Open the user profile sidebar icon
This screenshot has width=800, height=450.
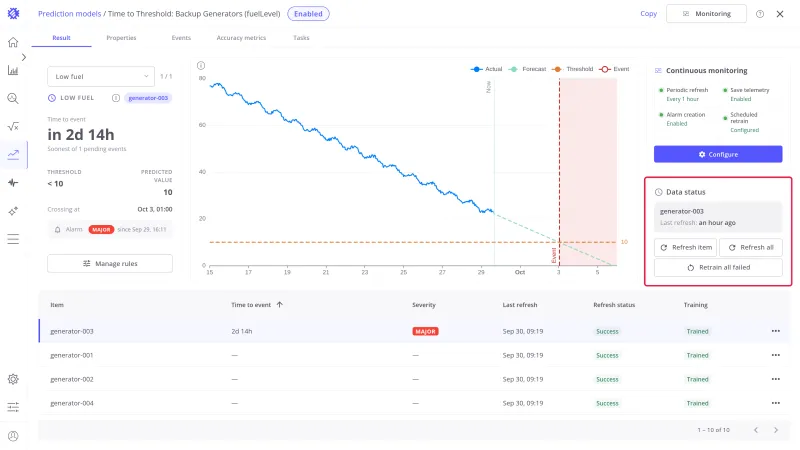[13, 436]
